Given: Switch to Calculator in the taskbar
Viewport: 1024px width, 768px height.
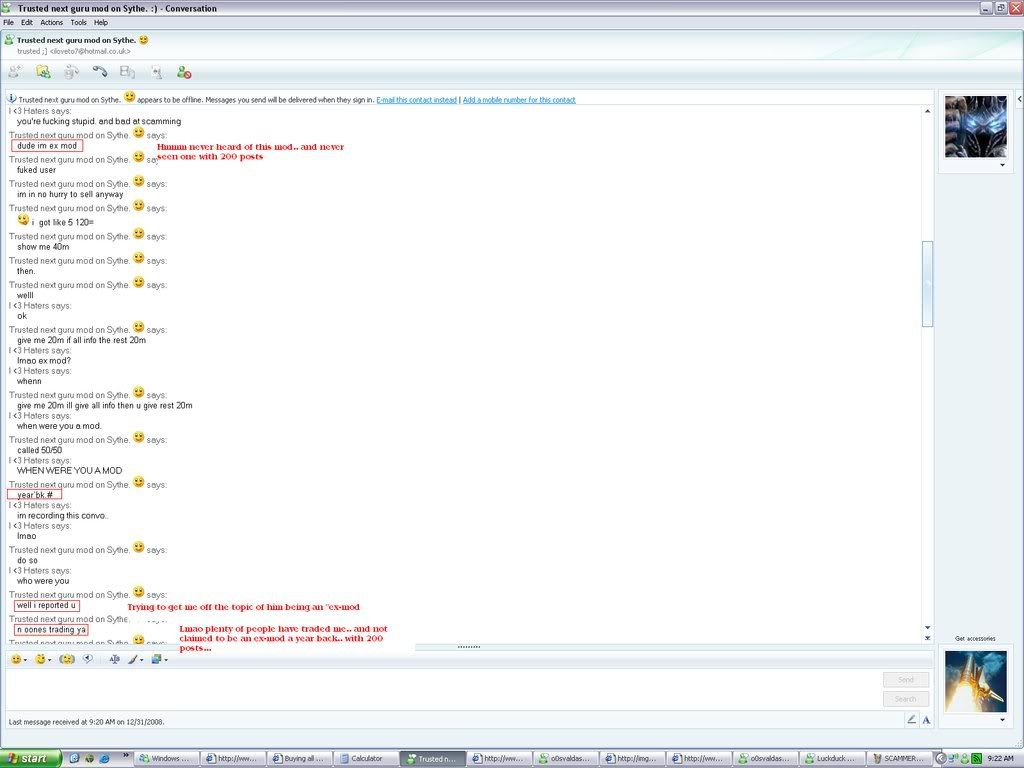Looking at the screenshot, I should coord(366,758).
